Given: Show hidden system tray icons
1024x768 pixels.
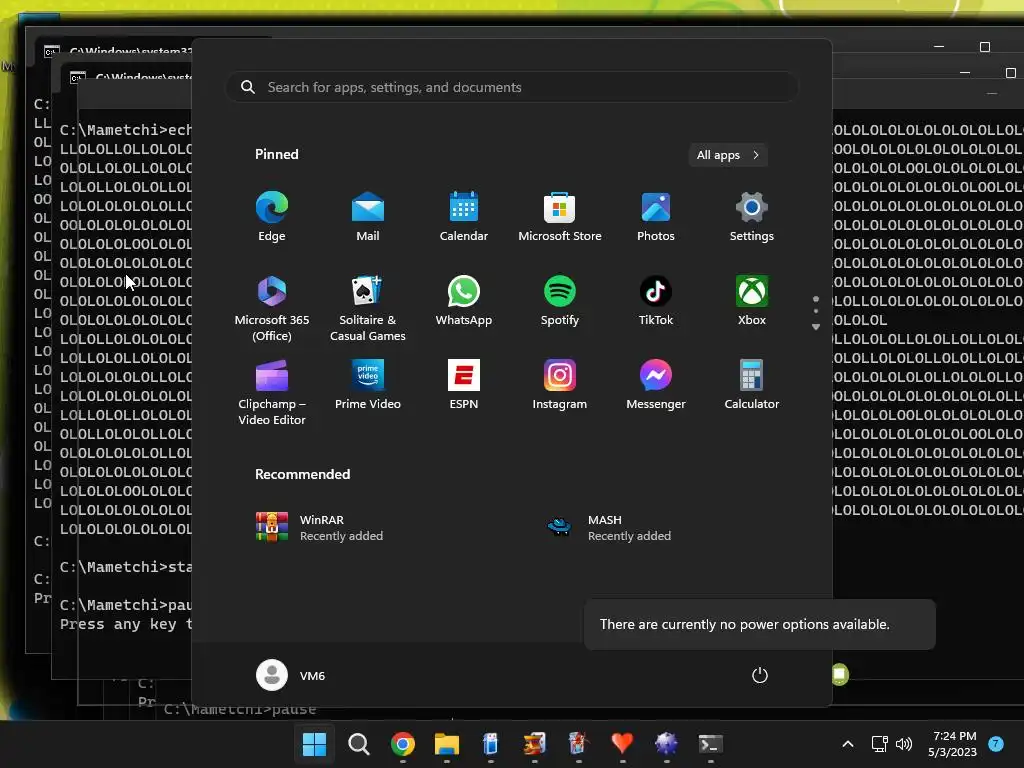Looking at the screenshot, I should click(x=848, y=744).
